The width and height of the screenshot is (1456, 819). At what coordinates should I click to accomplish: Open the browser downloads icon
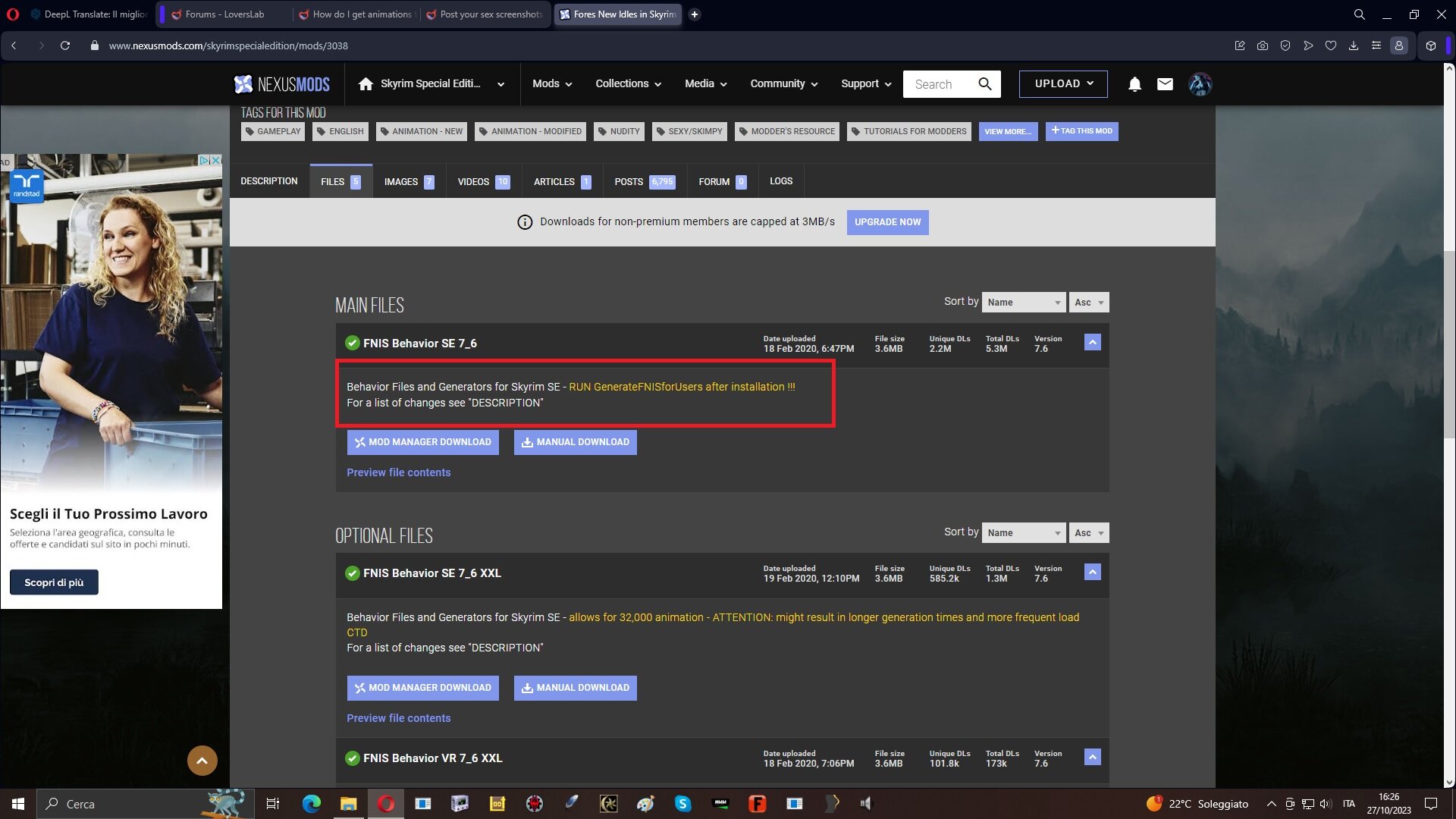(1353, 45)
